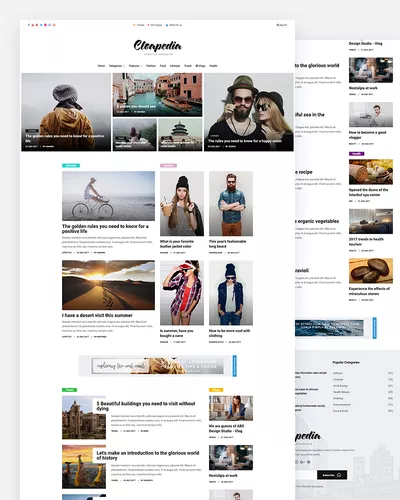
Task: Open 'How to be more cool with clothing'
Action: pos(229,333)
